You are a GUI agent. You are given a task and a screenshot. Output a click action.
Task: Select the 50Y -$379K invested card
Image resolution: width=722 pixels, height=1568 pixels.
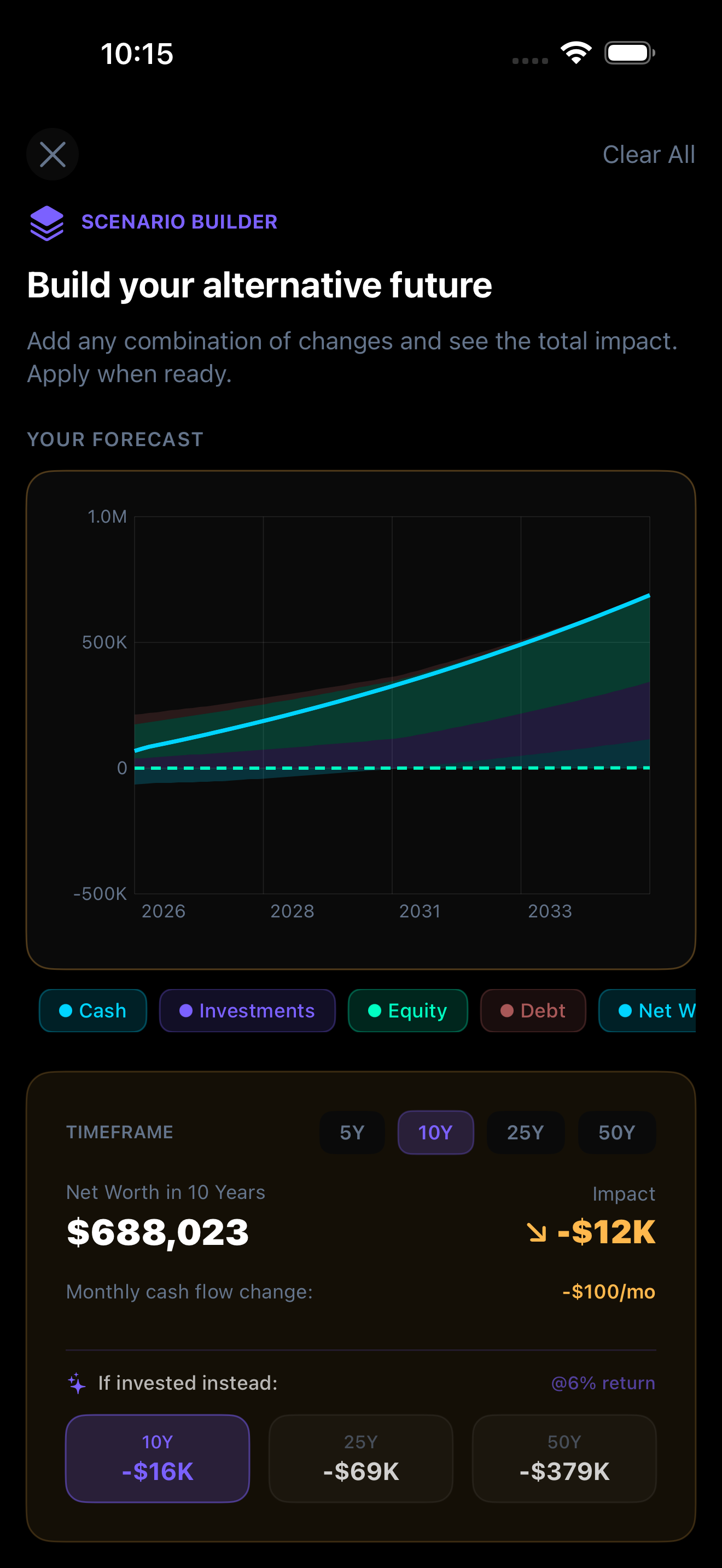coord(564,1459)
